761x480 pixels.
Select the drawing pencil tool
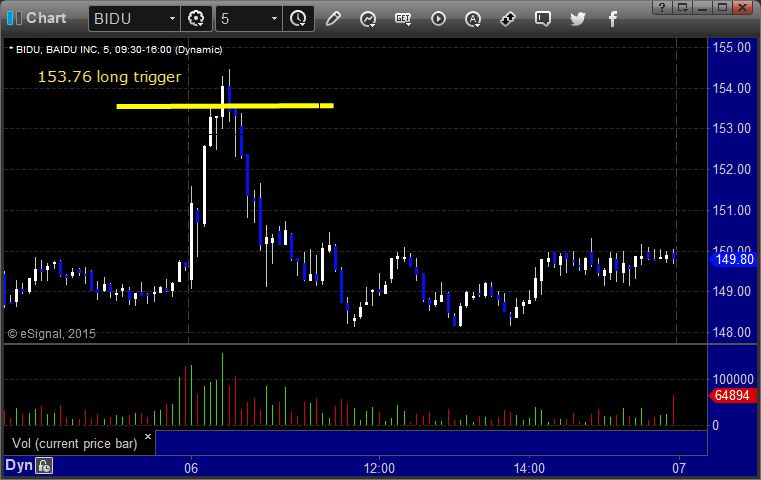pos(333,19)
